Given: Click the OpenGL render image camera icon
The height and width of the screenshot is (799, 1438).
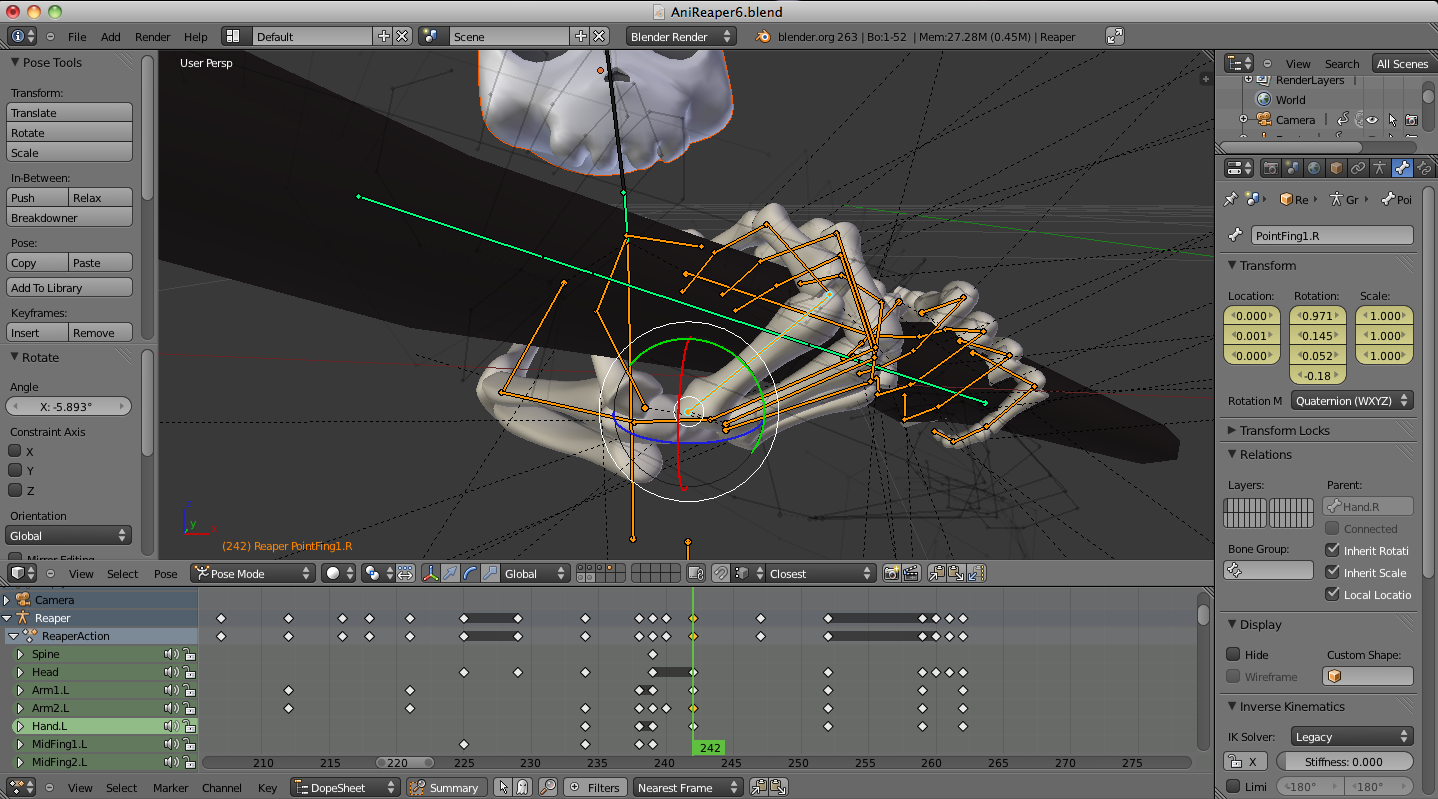Looking at the screenshot, I should (x=891, y=573).
